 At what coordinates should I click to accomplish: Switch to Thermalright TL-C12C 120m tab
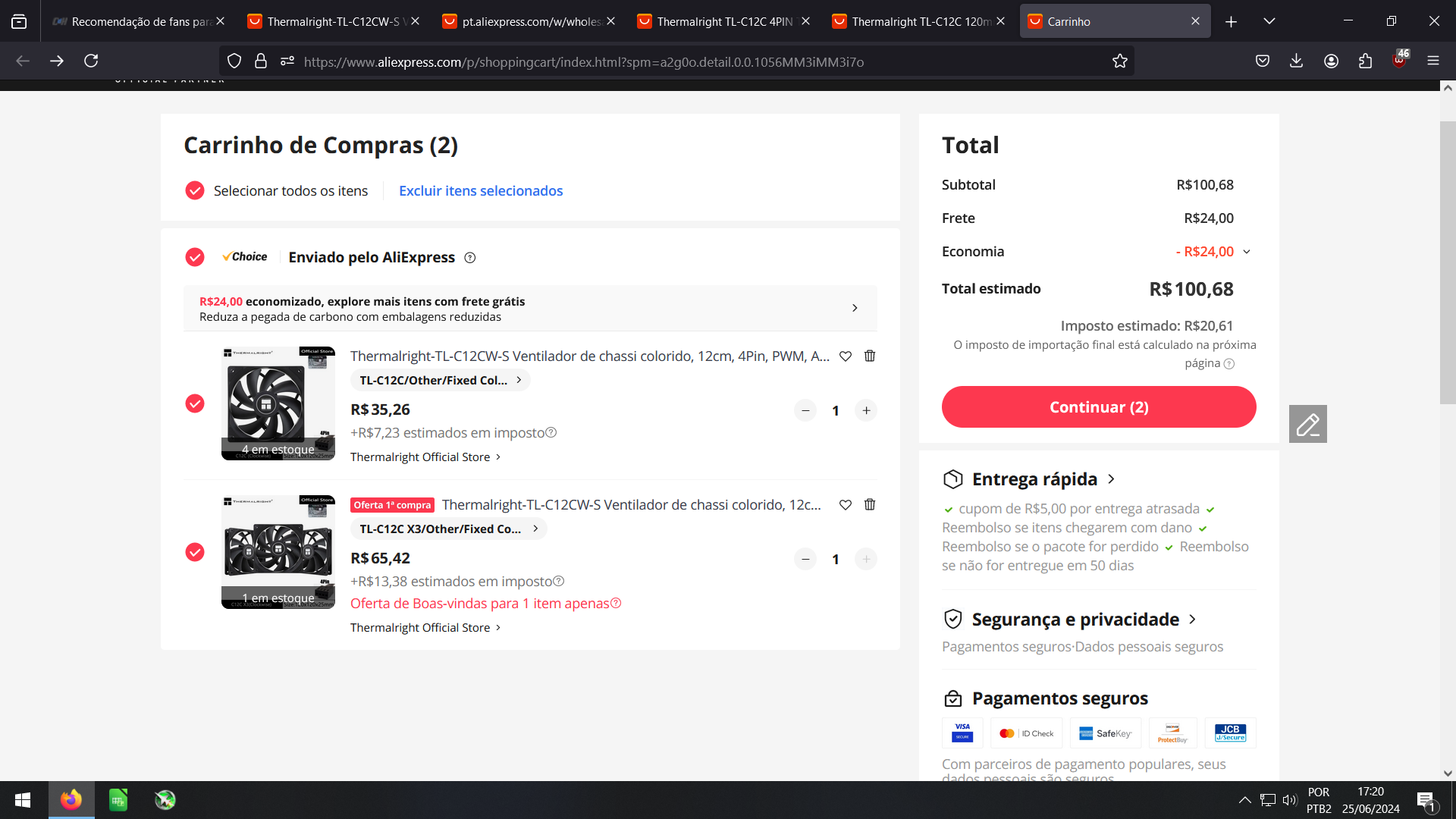[917, 21]
